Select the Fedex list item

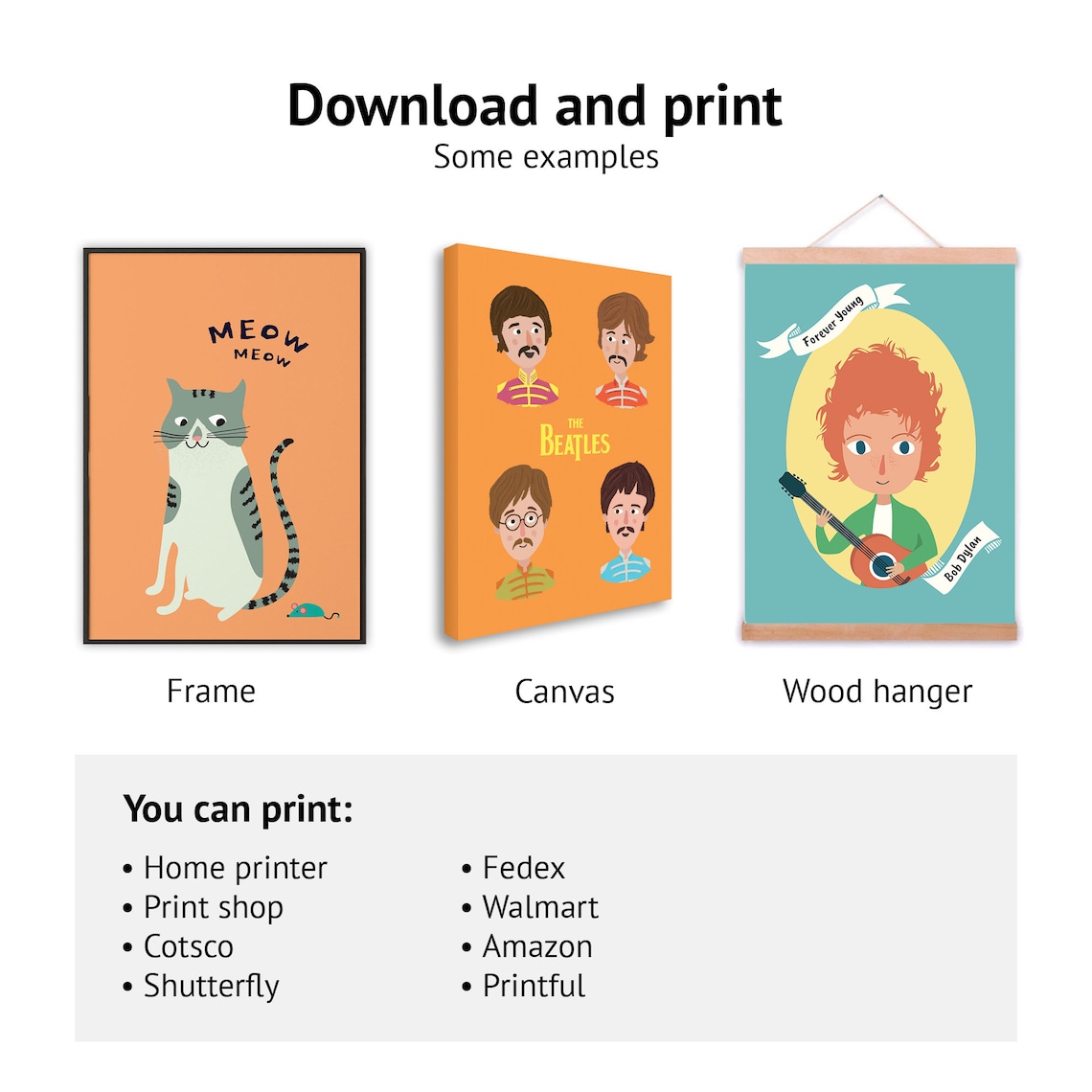click(x=513, y=868)
